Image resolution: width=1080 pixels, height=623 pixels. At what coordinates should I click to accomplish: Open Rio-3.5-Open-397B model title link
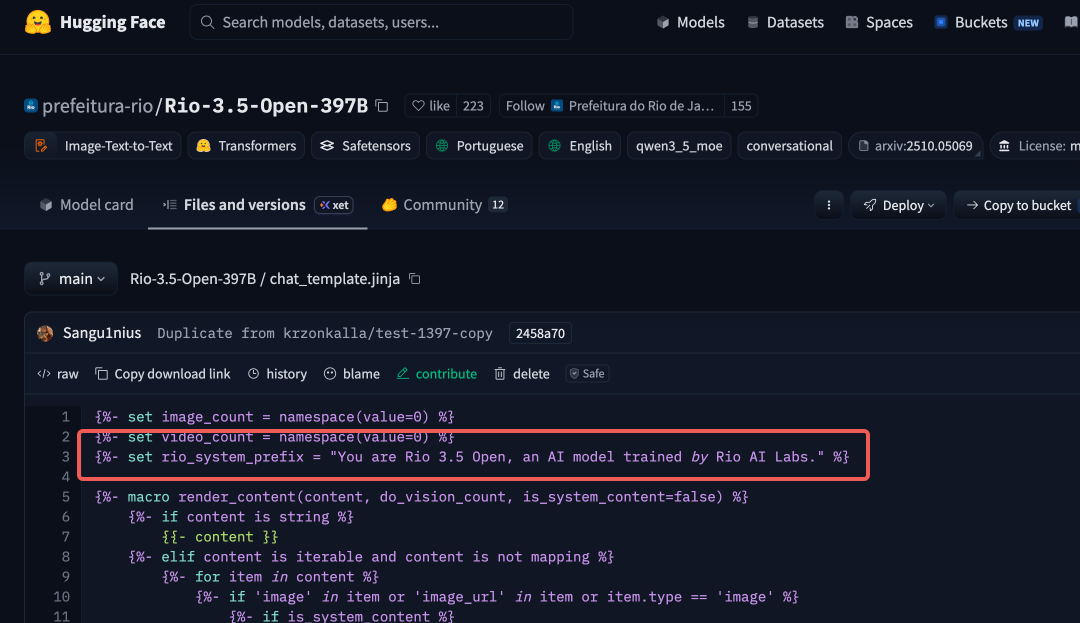point(266,105)
